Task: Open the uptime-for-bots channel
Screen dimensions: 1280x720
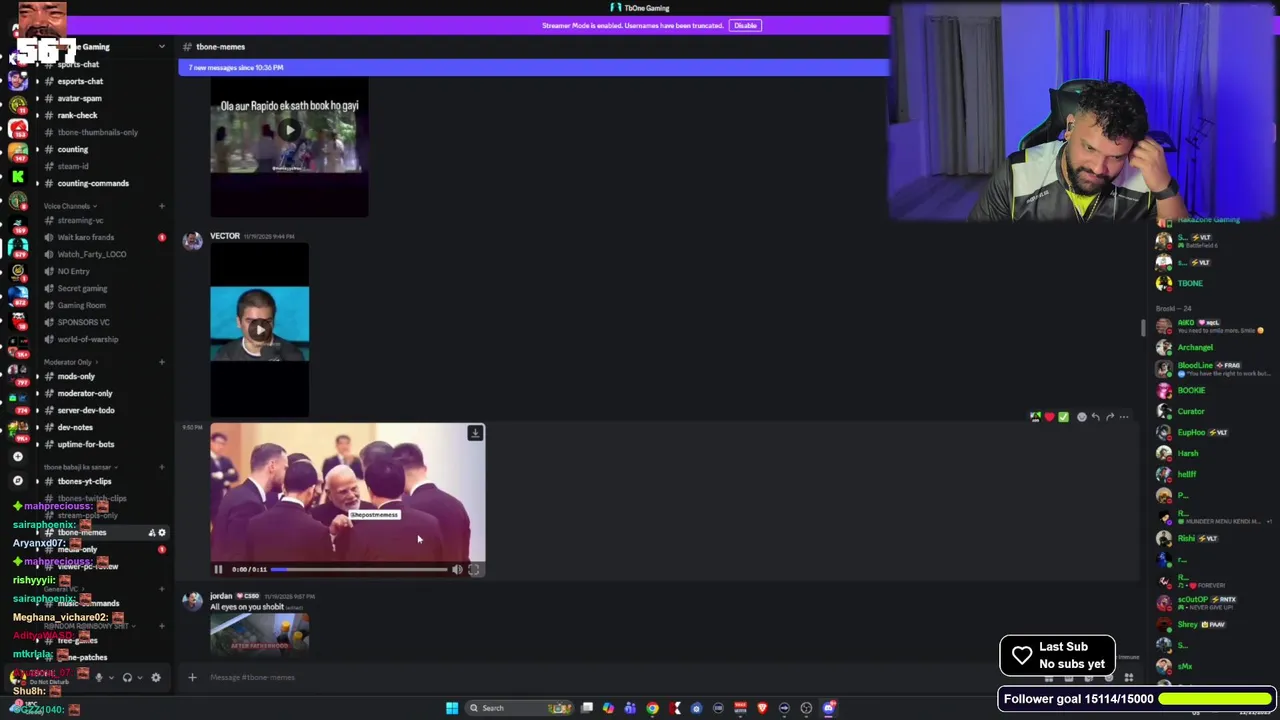Action: point(86,444)
